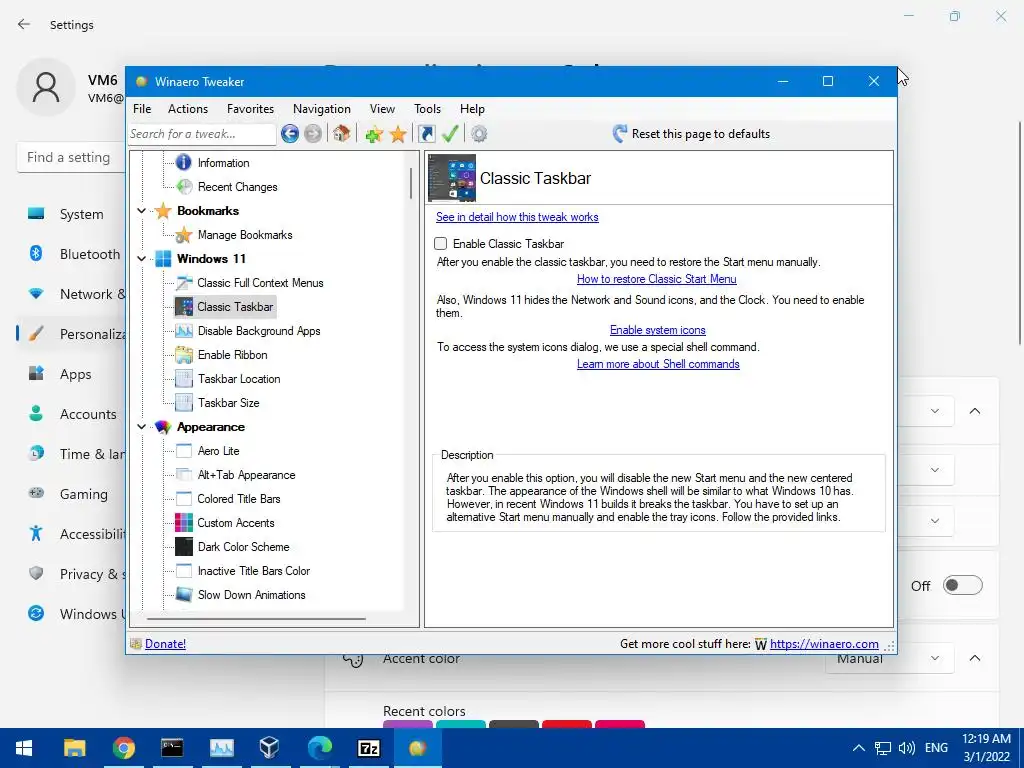Click the green checkmark toolbar icon
This screenshot has width=1024, height=768.
(x=450, y=134)
